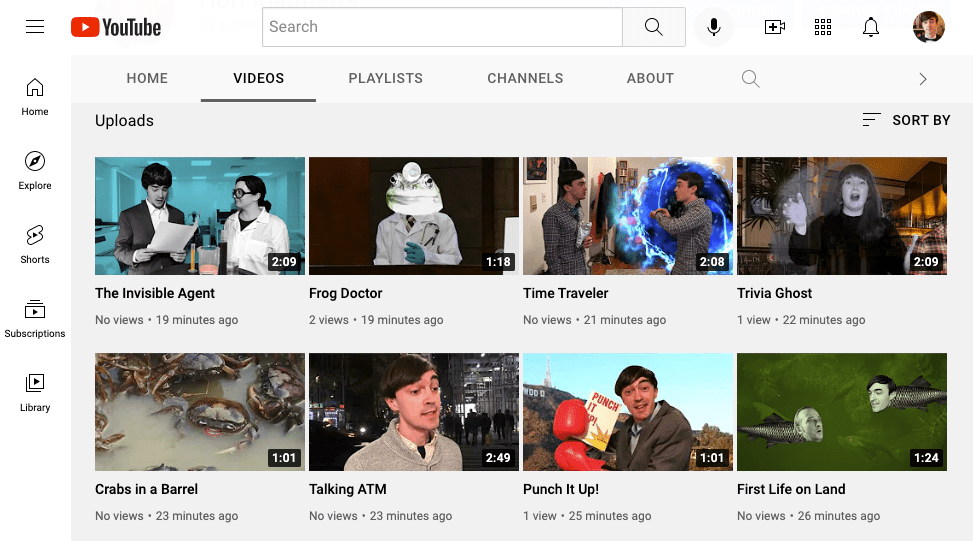This screenshot has width=973, height=541.
Task: Open the Sort By dropdown
Action: [x=906, y=120]
